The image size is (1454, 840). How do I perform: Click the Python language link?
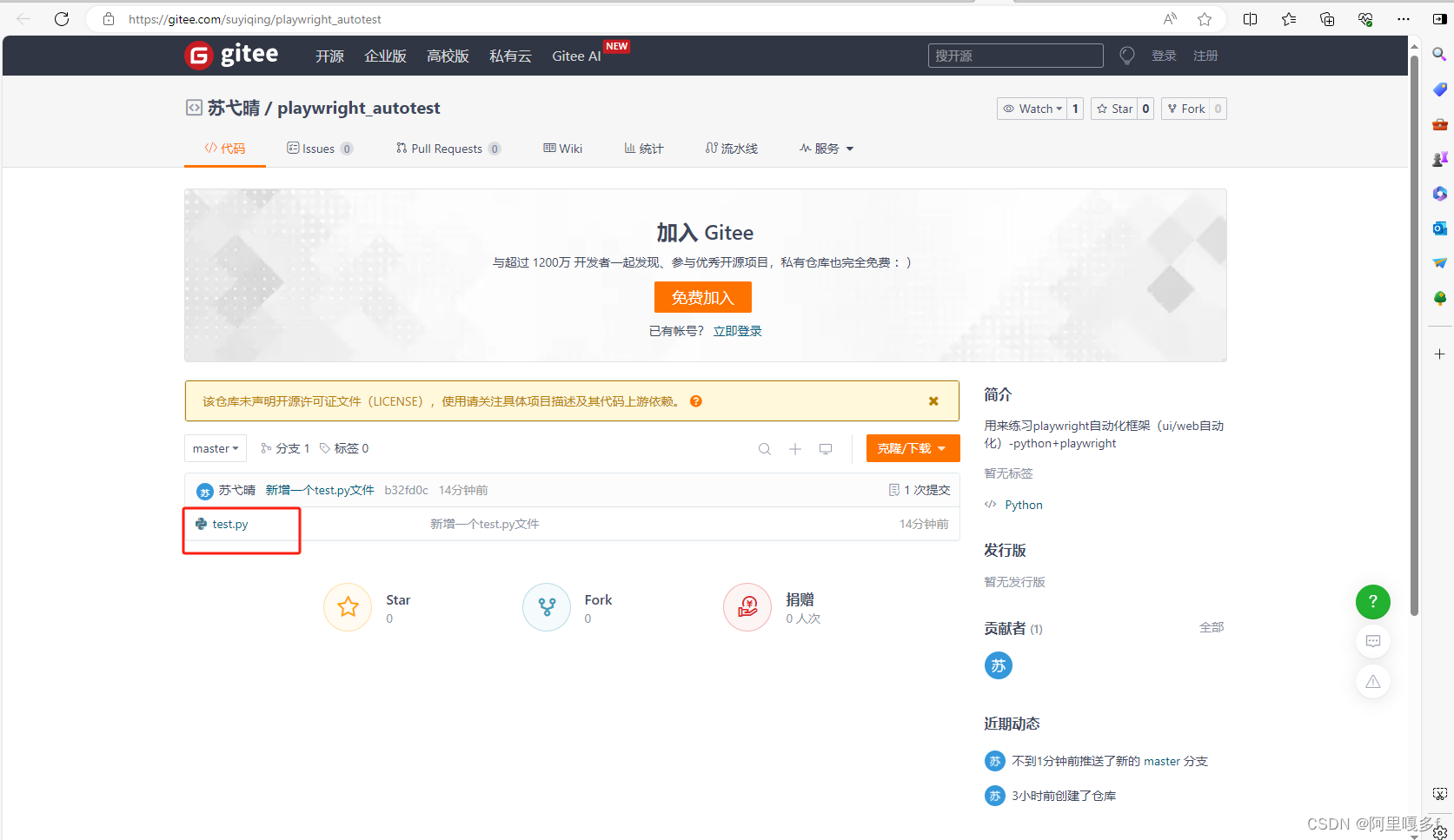click(1024, 505)
